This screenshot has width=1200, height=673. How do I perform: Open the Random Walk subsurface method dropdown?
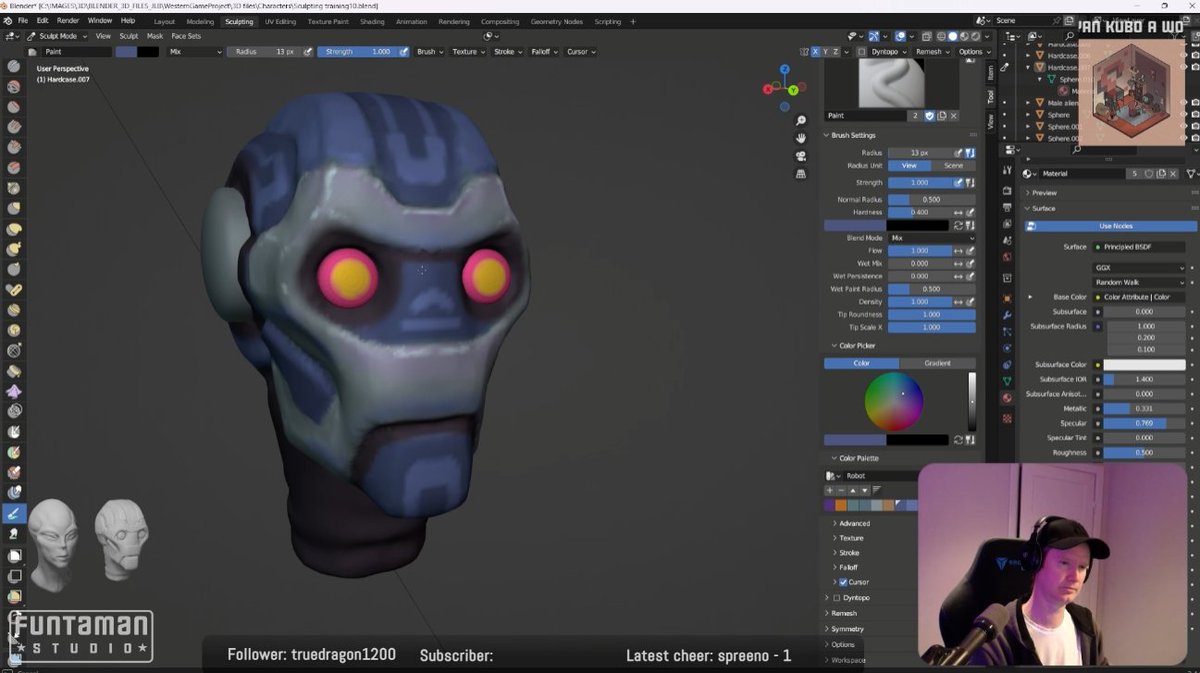(1139, 282)
